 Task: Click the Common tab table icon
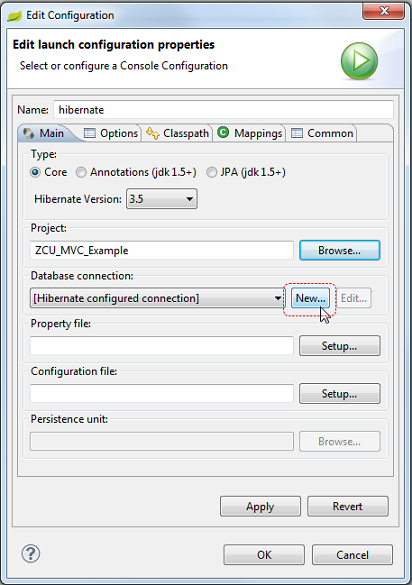[x=297, y=133]
